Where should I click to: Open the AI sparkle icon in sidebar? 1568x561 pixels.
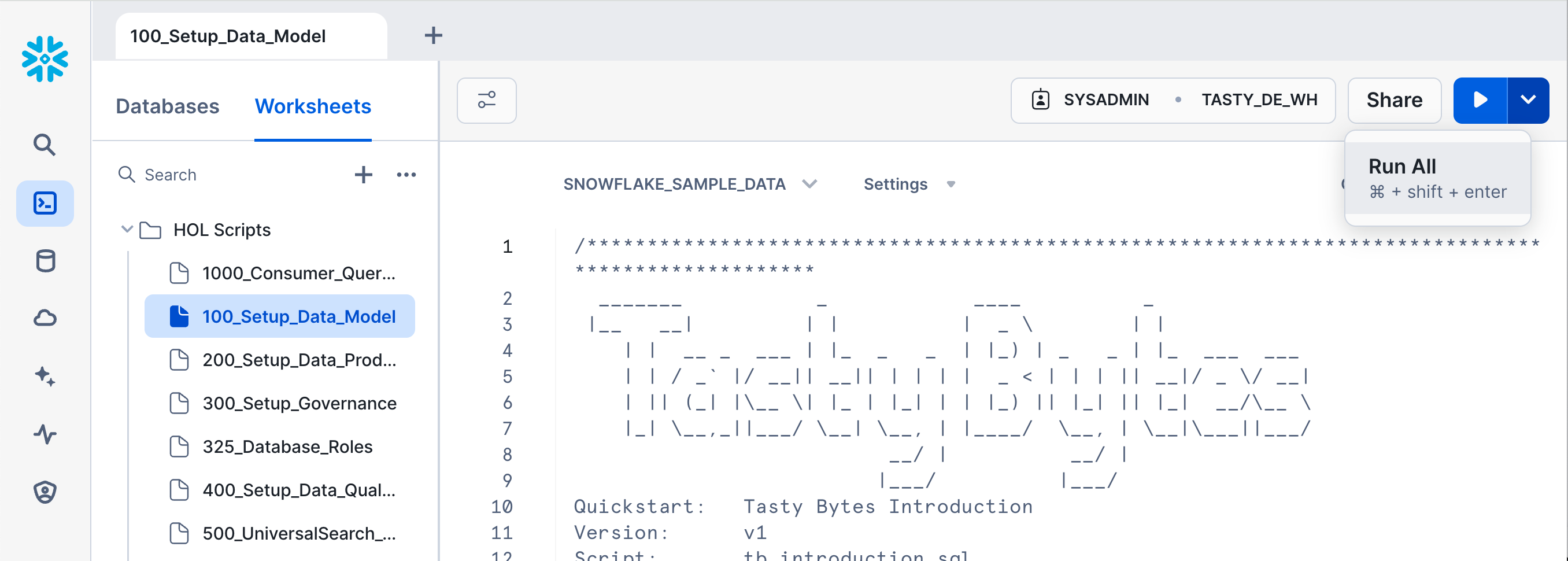coord(45,376)
